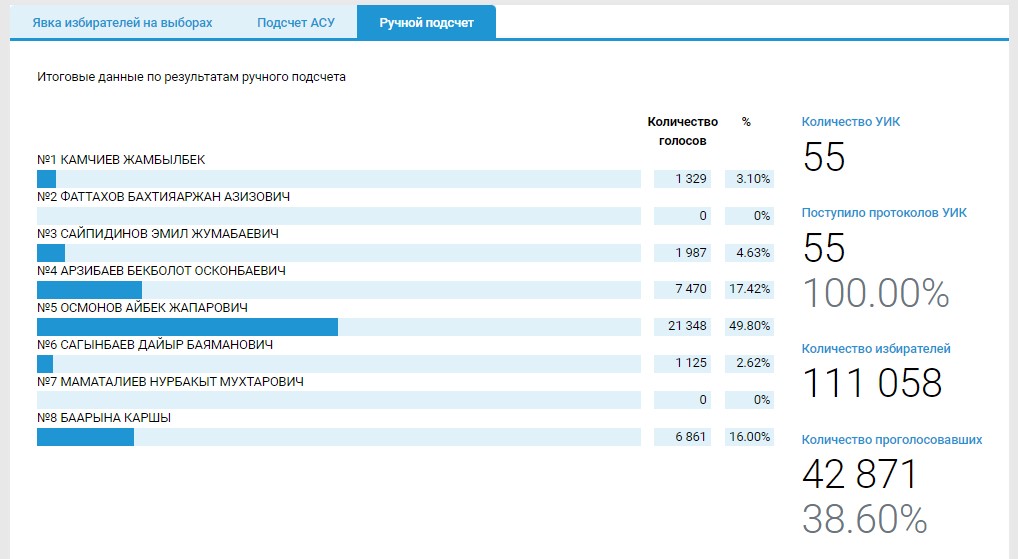Open the Подсчет АСУ tab

(295, 22)
